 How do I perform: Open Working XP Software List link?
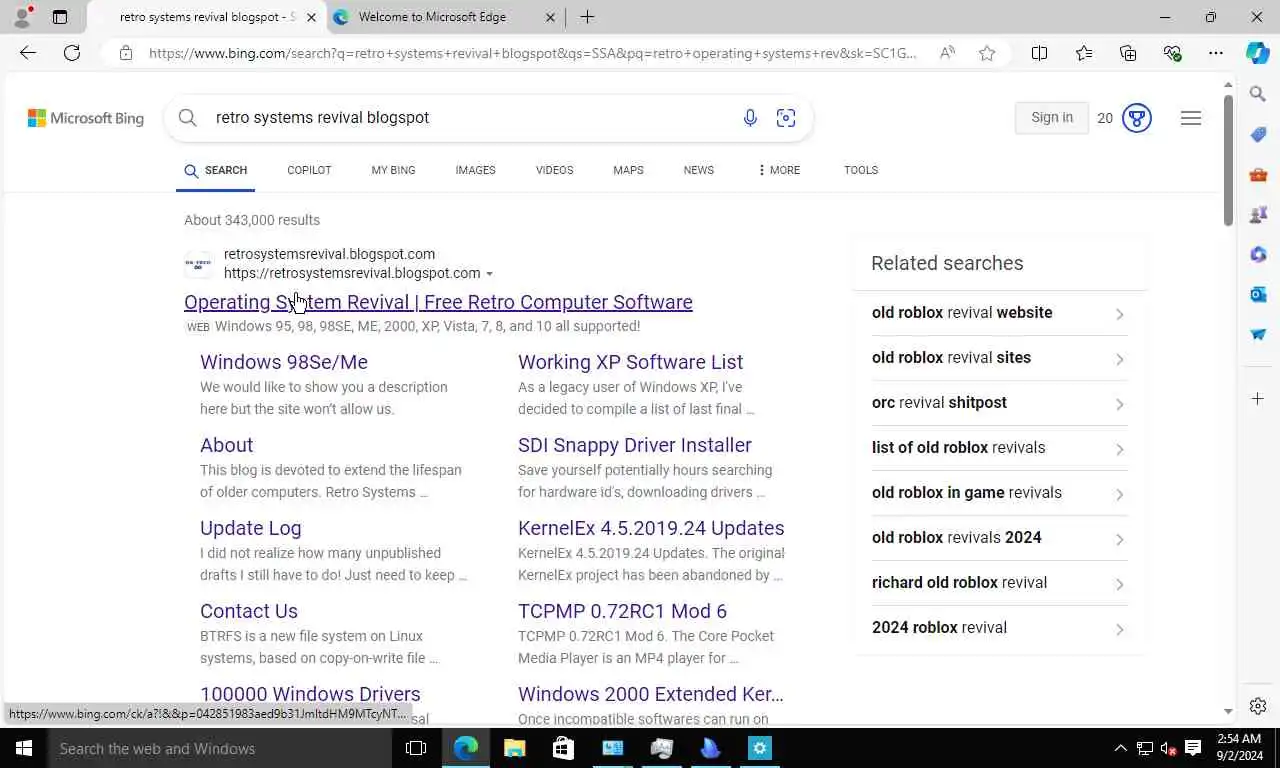tap(630, 362)
